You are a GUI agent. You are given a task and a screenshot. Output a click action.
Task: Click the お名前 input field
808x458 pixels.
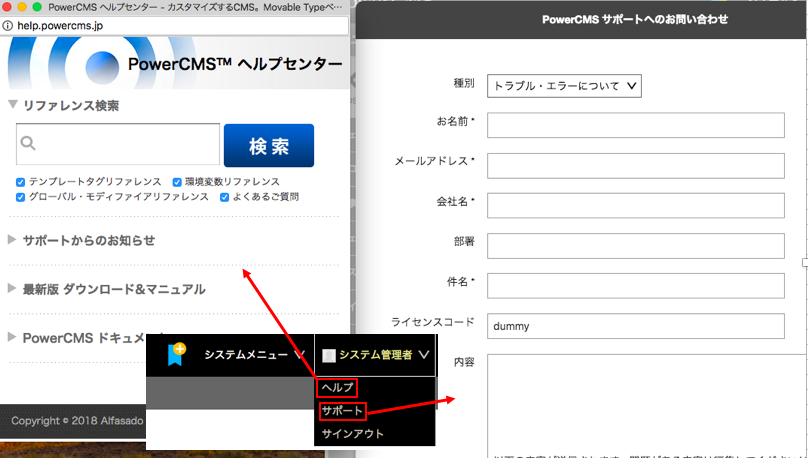click(x=636, y=125)
